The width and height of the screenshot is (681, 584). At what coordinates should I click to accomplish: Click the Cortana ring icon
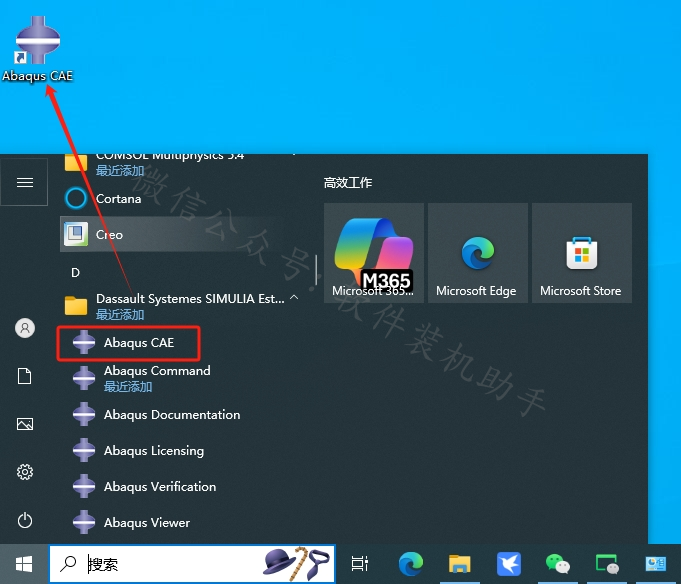point(76,198)
